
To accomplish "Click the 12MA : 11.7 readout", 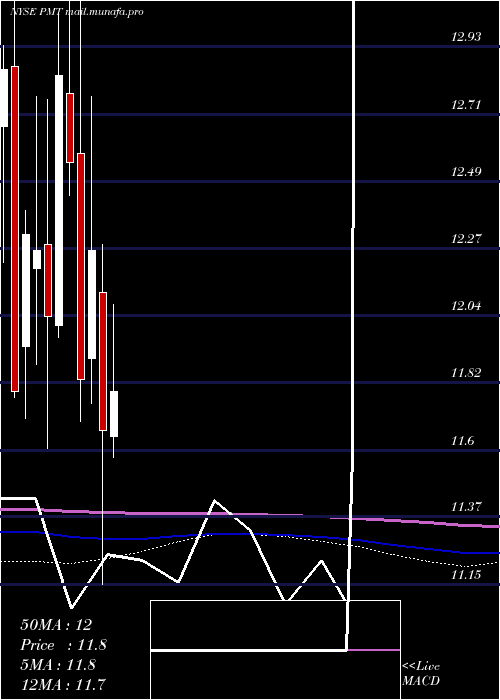I will coord(63,684).
